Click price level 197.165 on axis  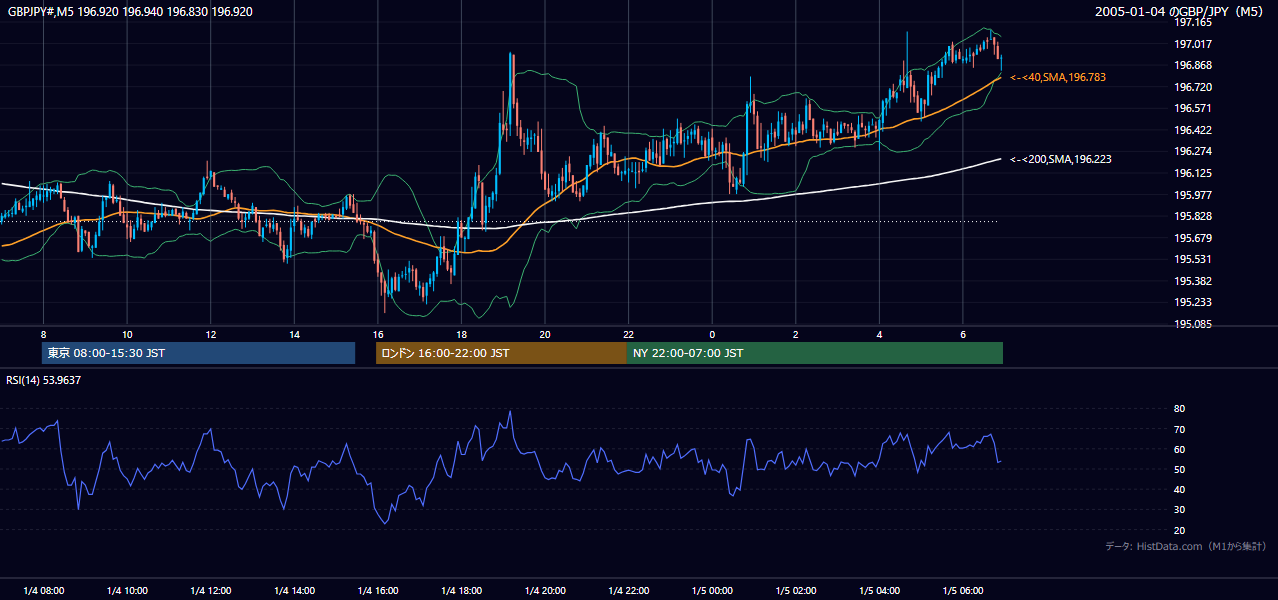pos(1192,22)
